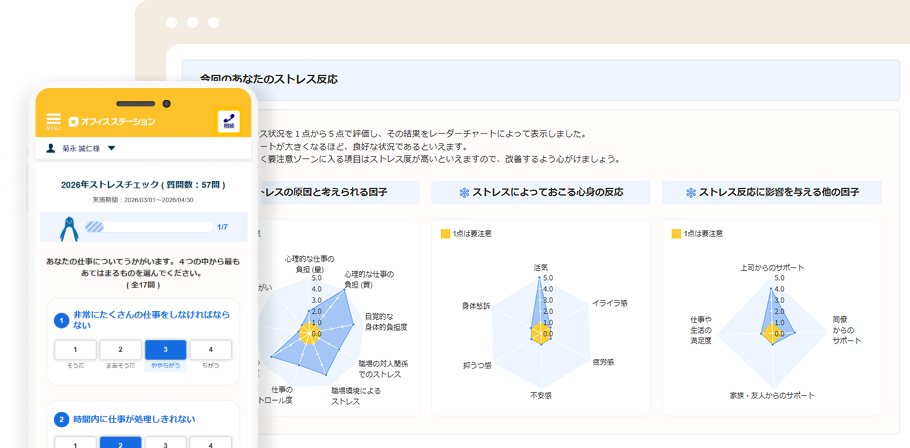This screenshot has width=910, height=448.
Task: Click the yellow 1点は要注意 legend swatch in the middle chart
Action: coord(445,234)
